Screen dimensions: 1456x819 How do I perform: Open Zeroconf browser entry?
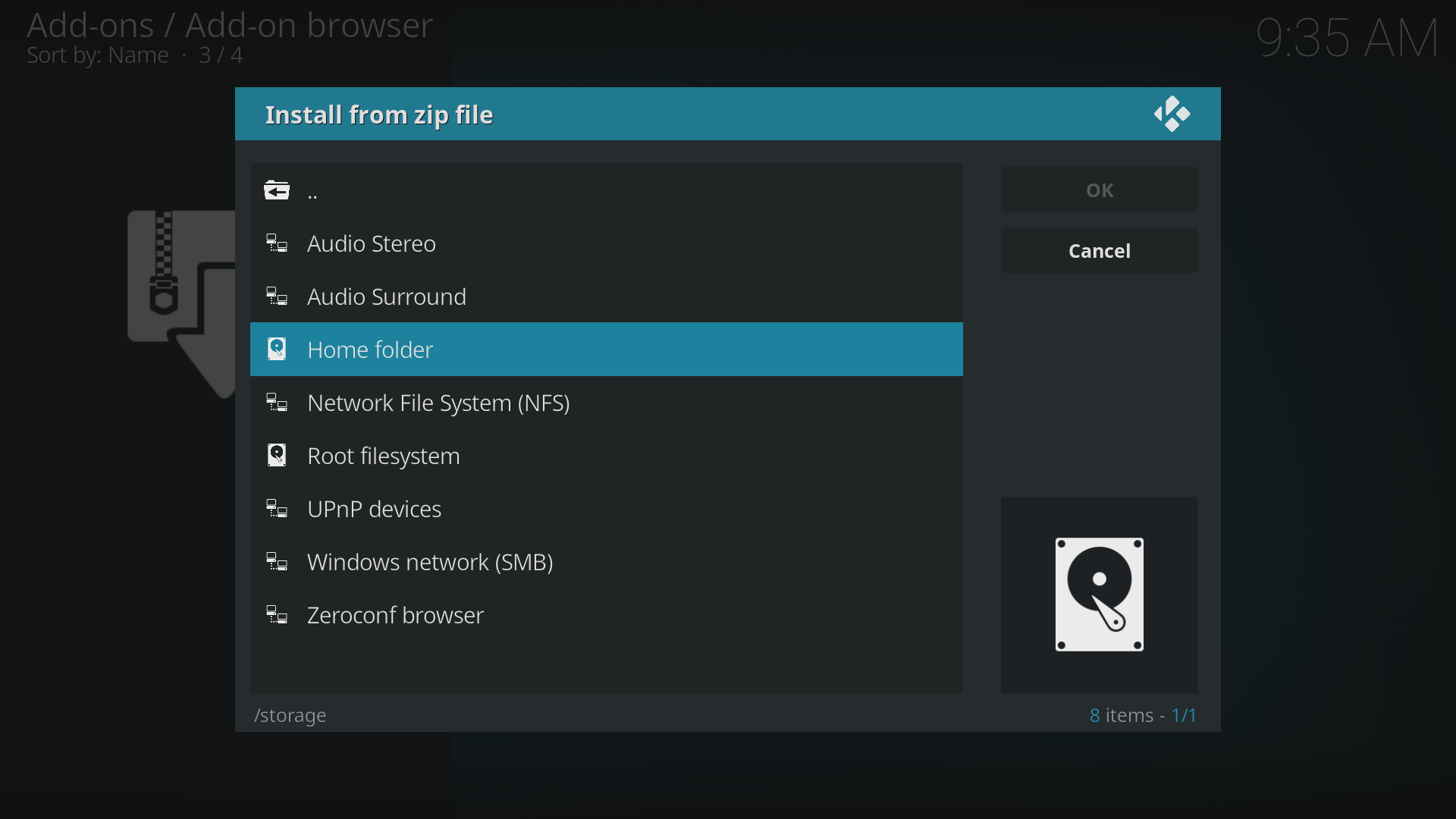(x=395, y=615)
